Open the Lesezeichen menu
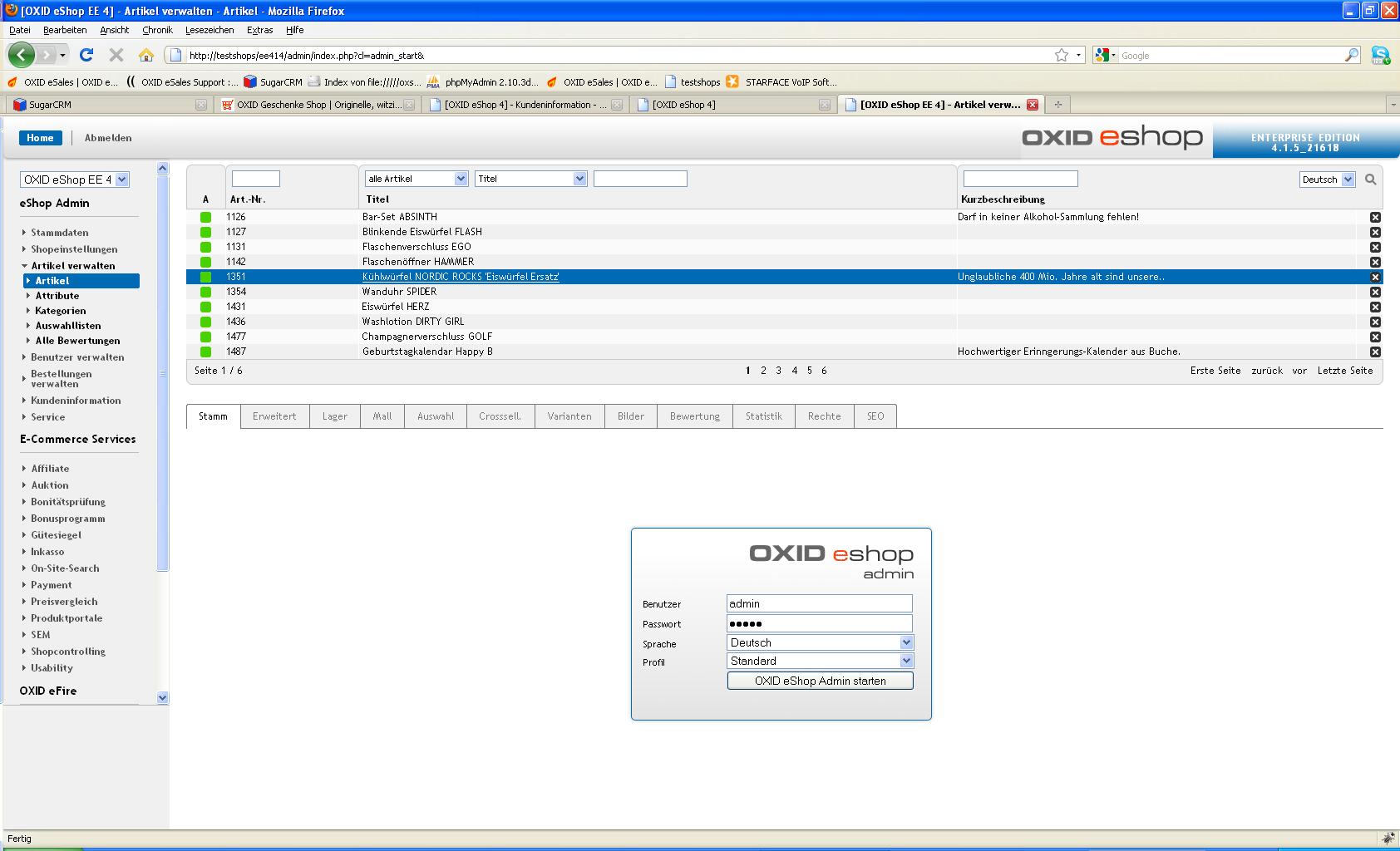The width and height of the screenshot is (1400, 851). click(209, 30)
